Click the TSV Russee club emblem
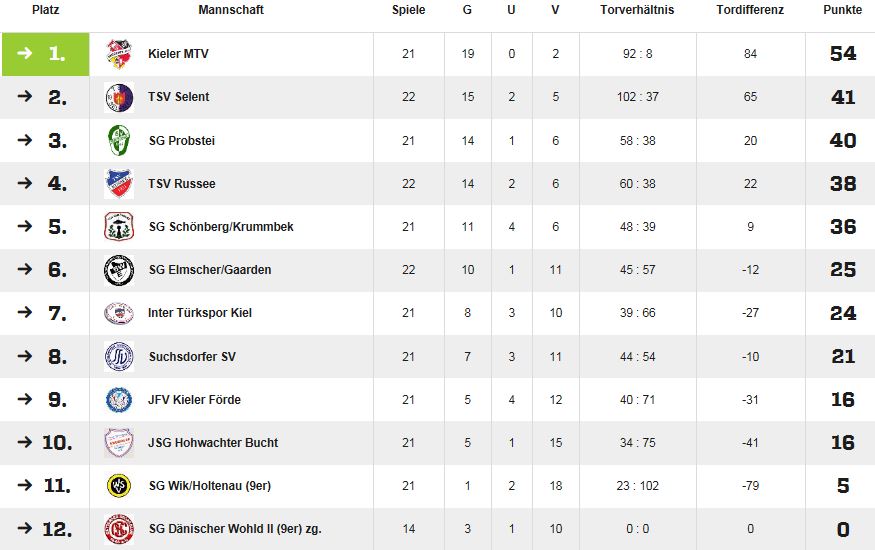The image size is (875, 550). tap(119, 184)
